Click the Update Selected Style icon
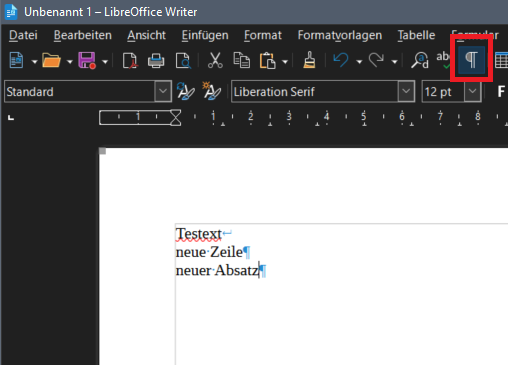Screen dimensions: 508x365 click(186, 91)
